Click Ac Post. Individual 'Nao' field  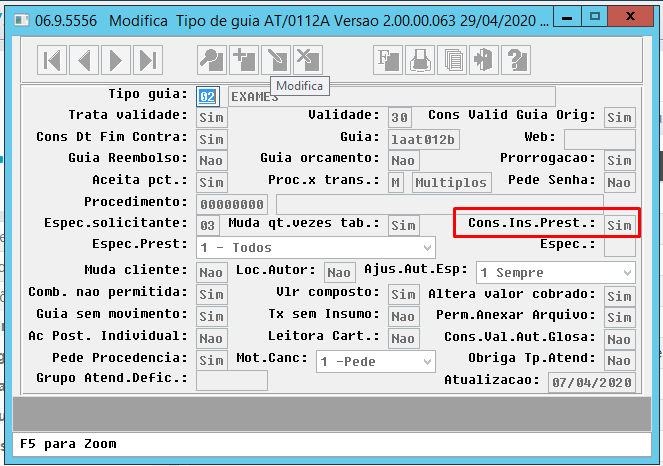point(212,339)
